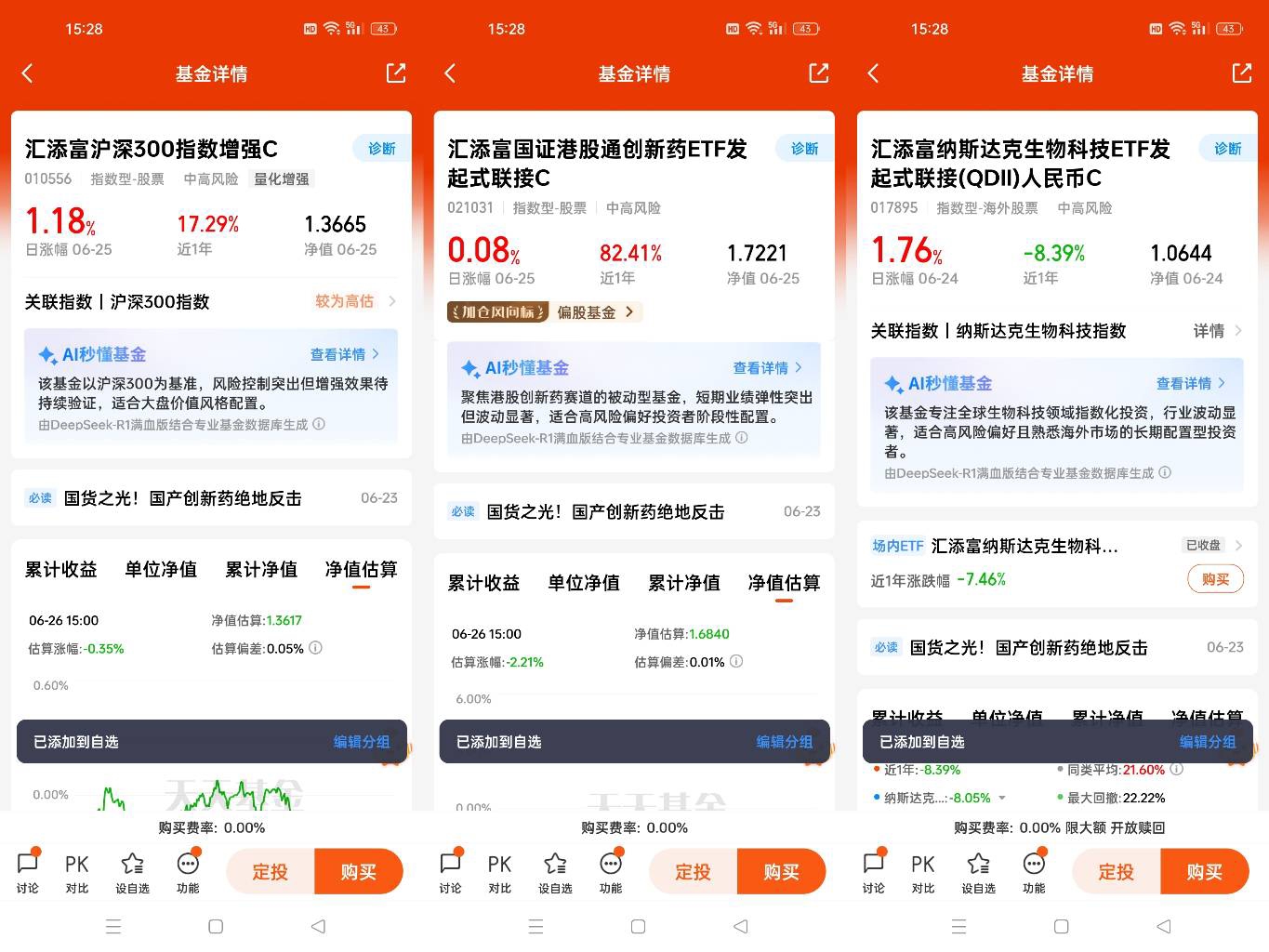Tap info icon after DeepSeek note in 沪深300 panel
This screenshot has height=952, width=1269.
tap(319, 424)
